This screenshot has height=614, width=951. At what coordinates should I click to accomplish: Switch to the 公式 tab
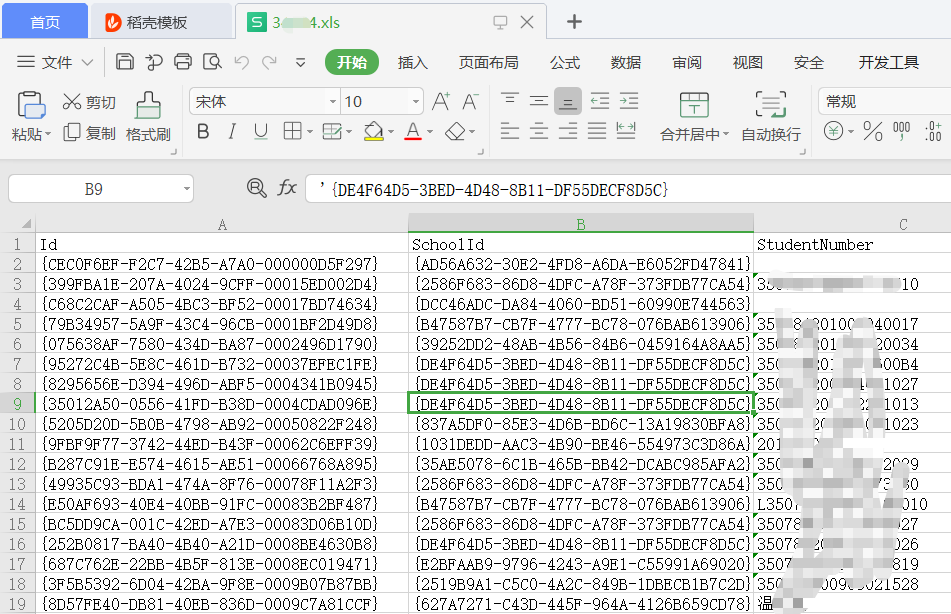pyautogui.click(x=565, y=62)
